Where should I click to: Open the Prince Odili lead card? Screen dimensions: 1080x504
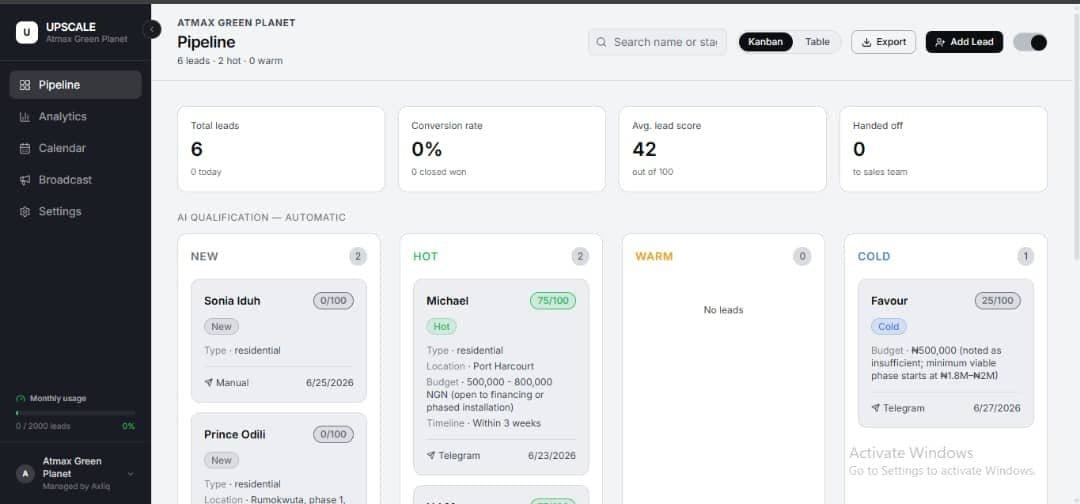[x=279, y=459]
